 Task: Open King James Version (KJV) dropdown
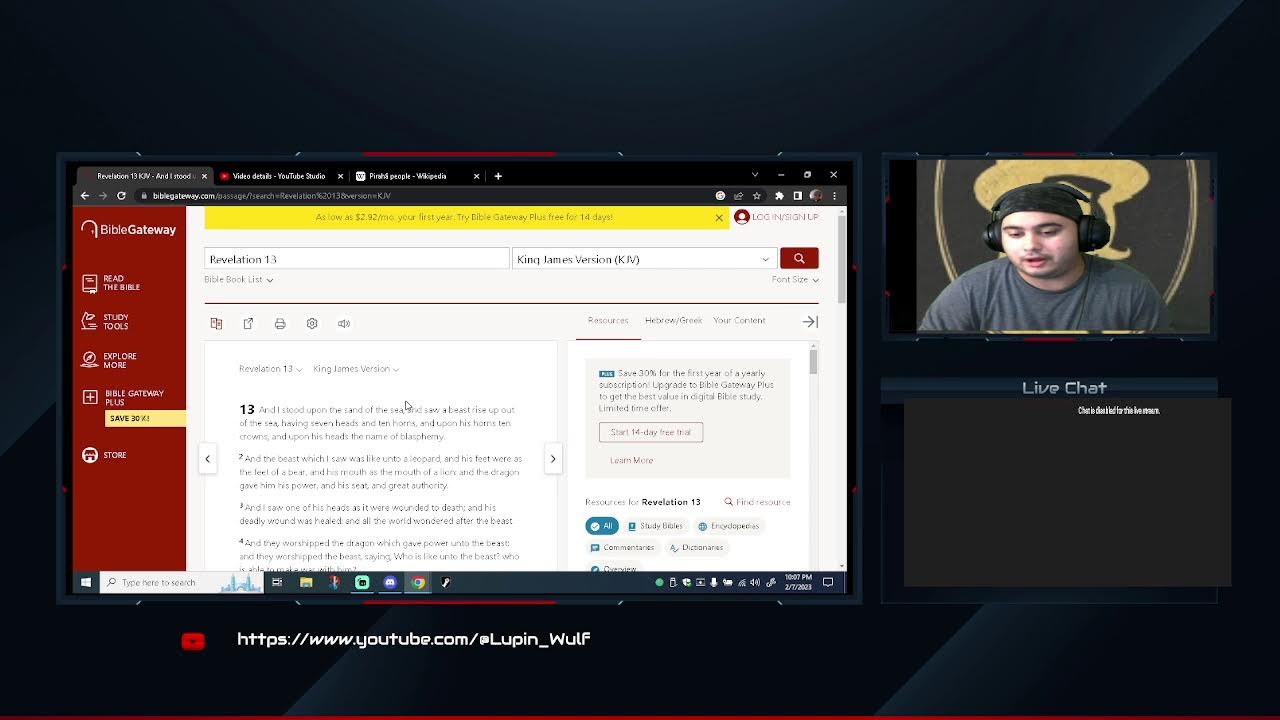644,259
